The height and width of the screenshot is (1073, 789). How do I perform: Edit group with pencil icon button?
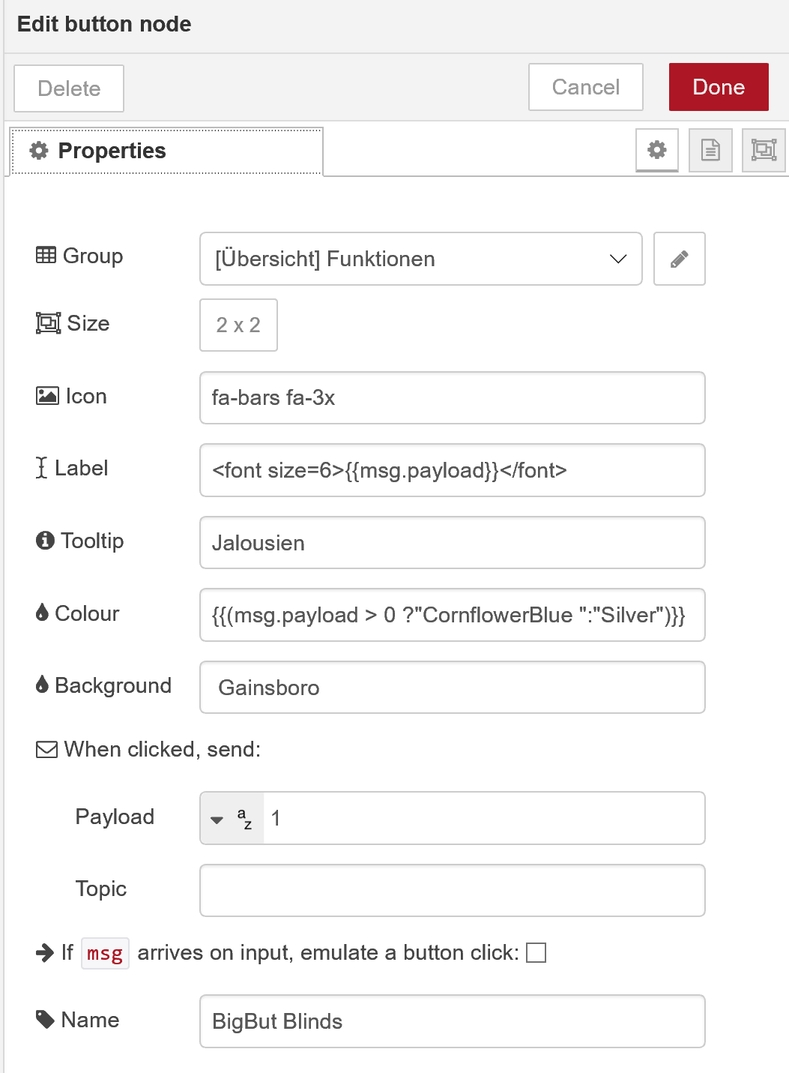(x=680, y=259)
